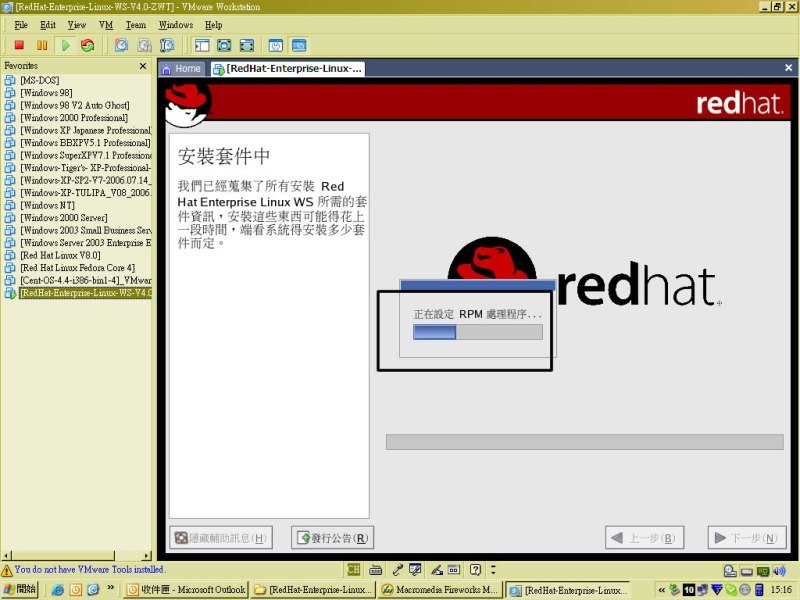Select highlighted [RedHat-Enterprise-Linux-WS-V4.0] favorite
This screenshot has width=800, height=600.
85,293
